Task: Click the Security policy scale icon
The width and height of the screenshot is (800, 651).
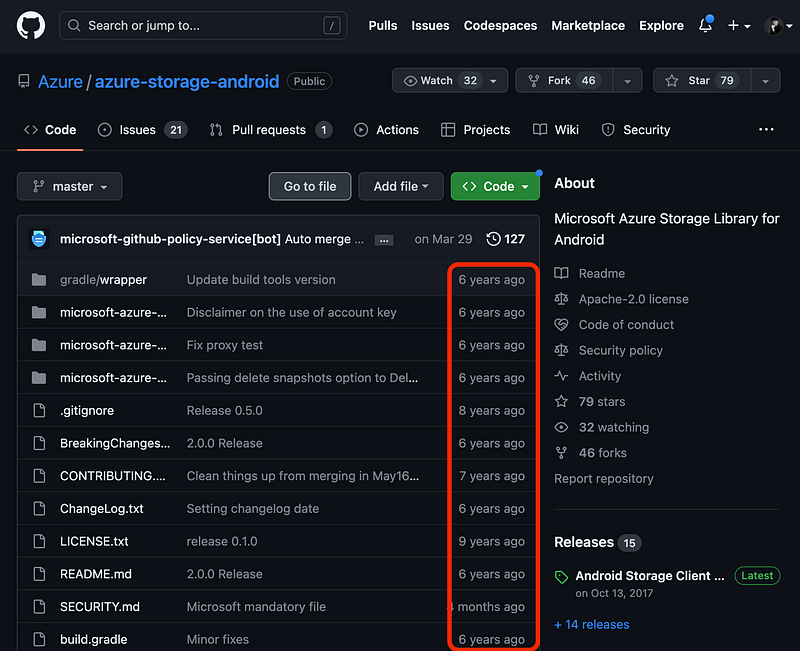Action: 561,350
